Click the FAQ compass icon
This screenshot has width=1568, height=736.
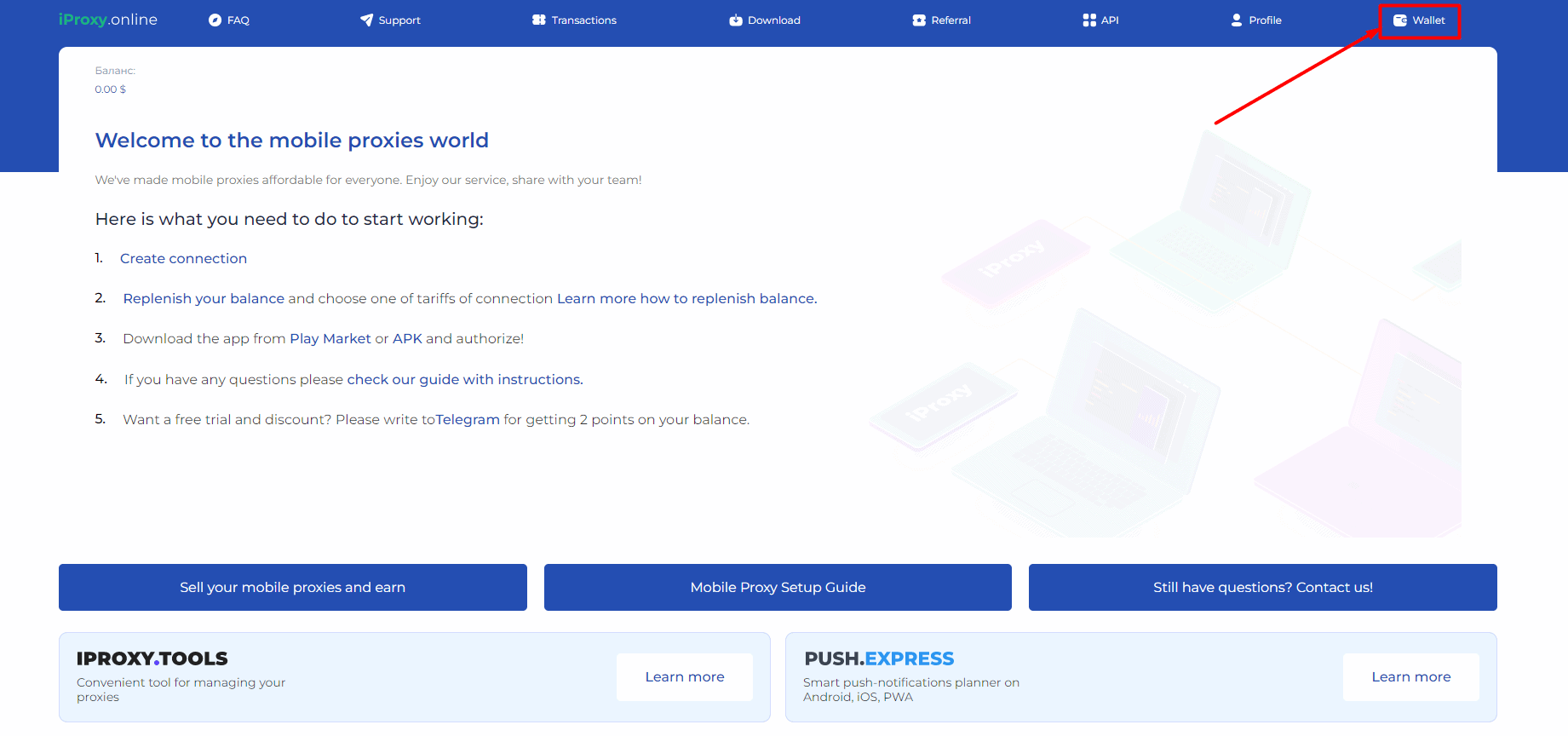(215, 20)
